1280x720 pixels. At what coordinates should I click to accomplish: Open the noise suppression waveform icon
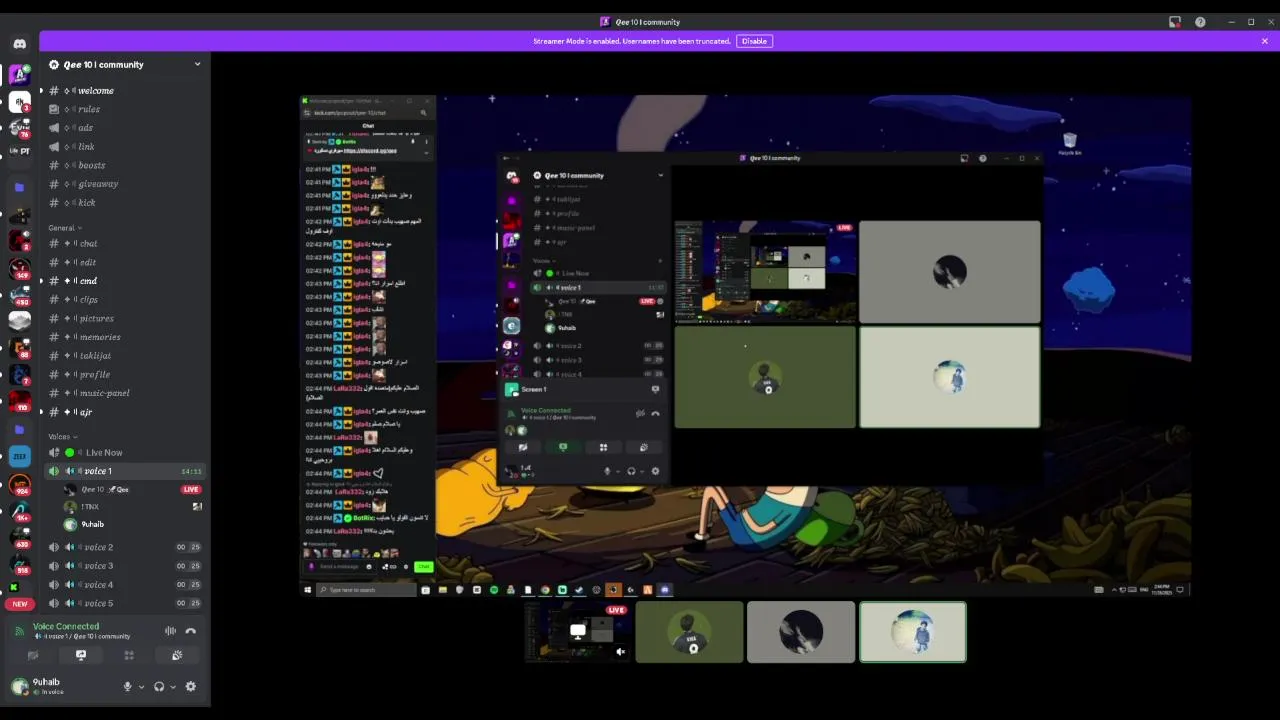(x=170, y=631)
